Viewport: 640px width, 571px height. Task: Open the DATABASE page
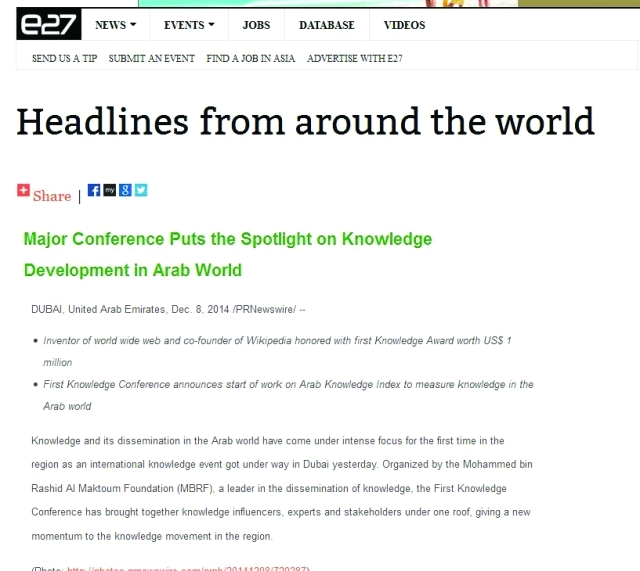tap(327, 25)
